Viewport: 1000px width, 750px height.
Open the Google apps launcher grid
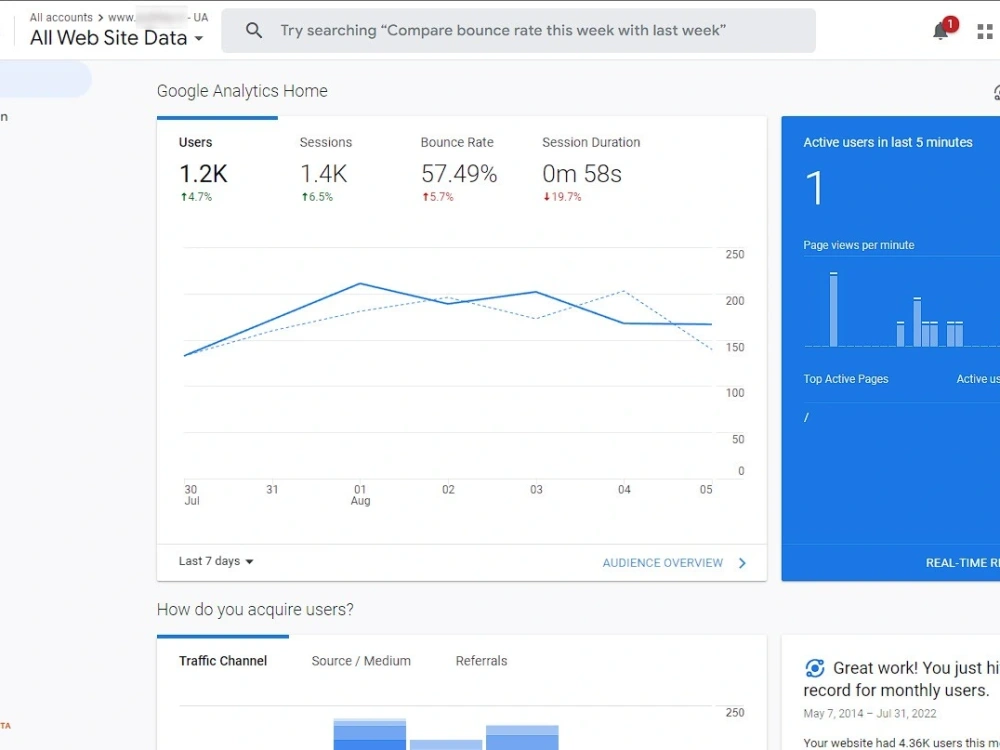[985, 30]
